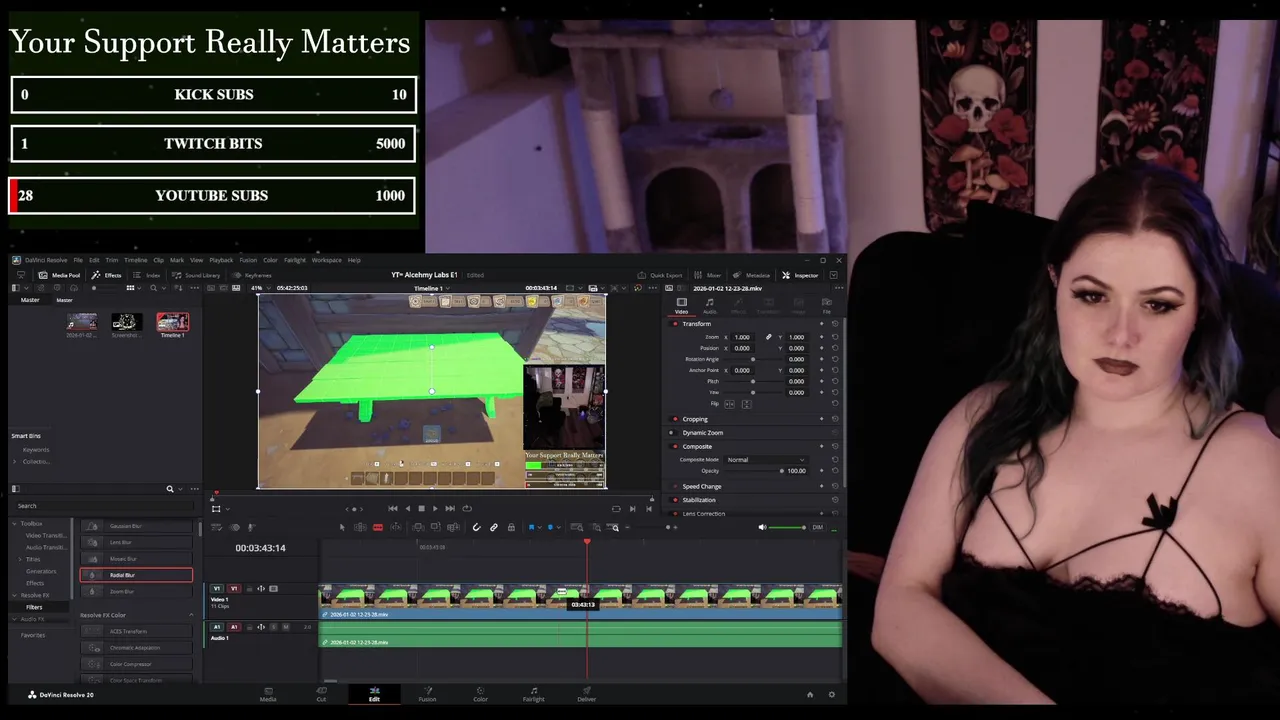Image resolution: width=1280 pixels, height=720 pixels.
Task: Open the Workspace menu
Action: click(326, 260)
